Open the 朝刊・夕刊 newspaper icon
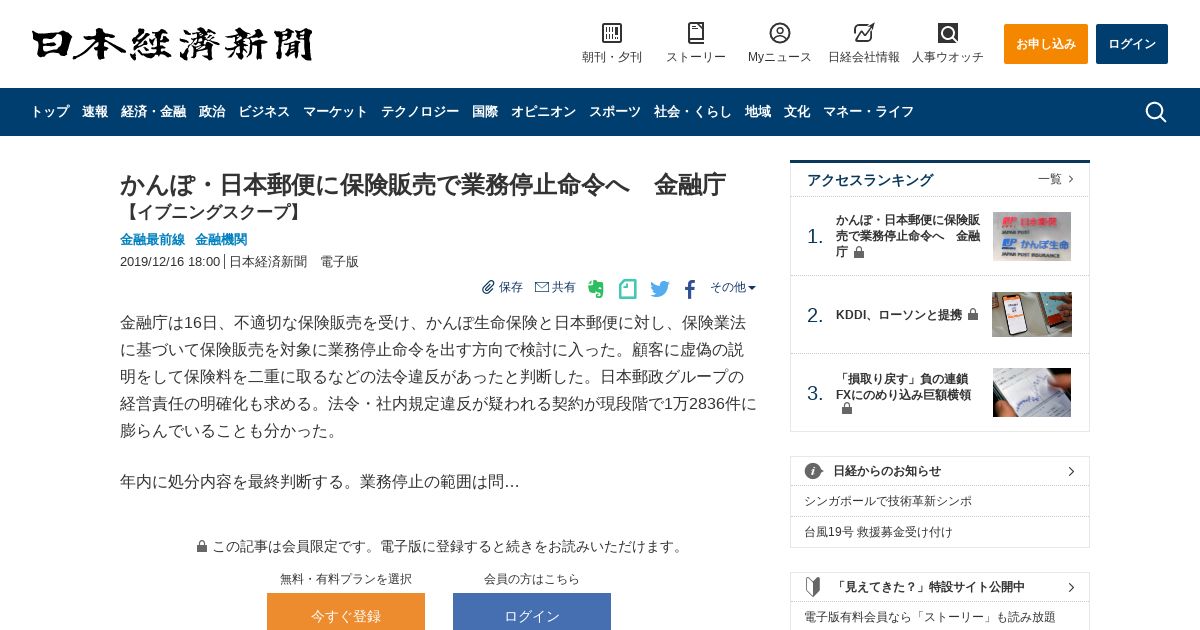Viewport: 1200px width, 630px height. tap(612, 33)
